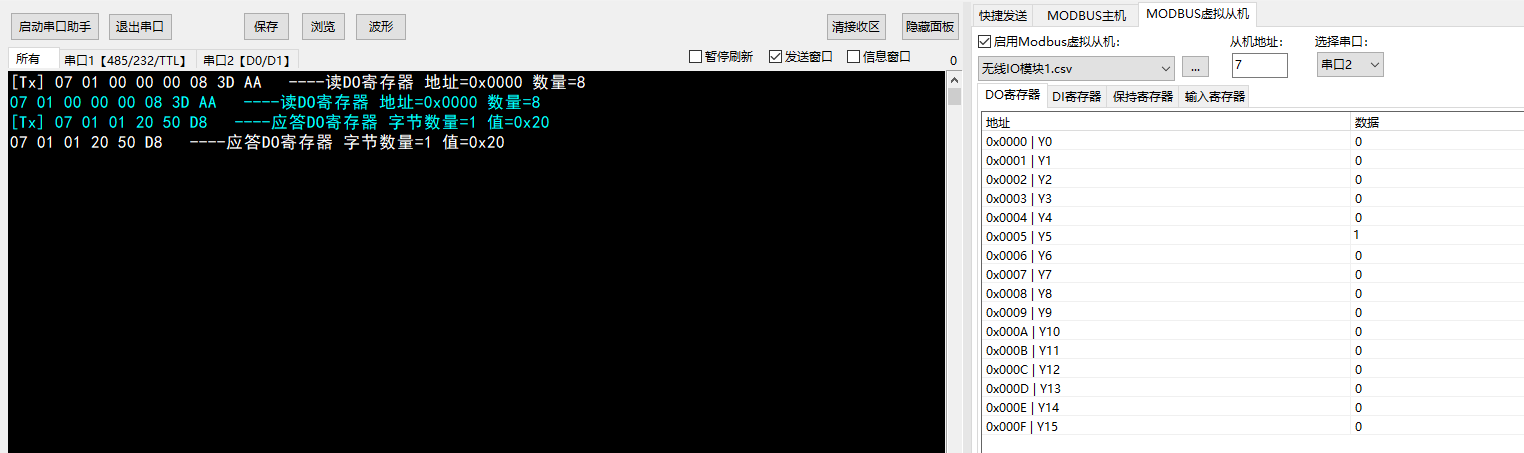
Task: Click the ... browse file button
Action: point(1195,67)
